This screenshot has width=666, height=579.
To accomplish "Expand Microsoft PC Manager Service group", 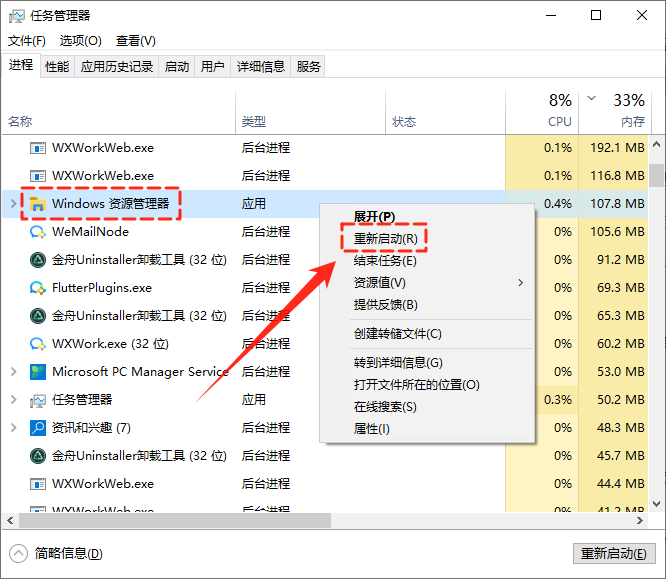I will pos(14,372).
